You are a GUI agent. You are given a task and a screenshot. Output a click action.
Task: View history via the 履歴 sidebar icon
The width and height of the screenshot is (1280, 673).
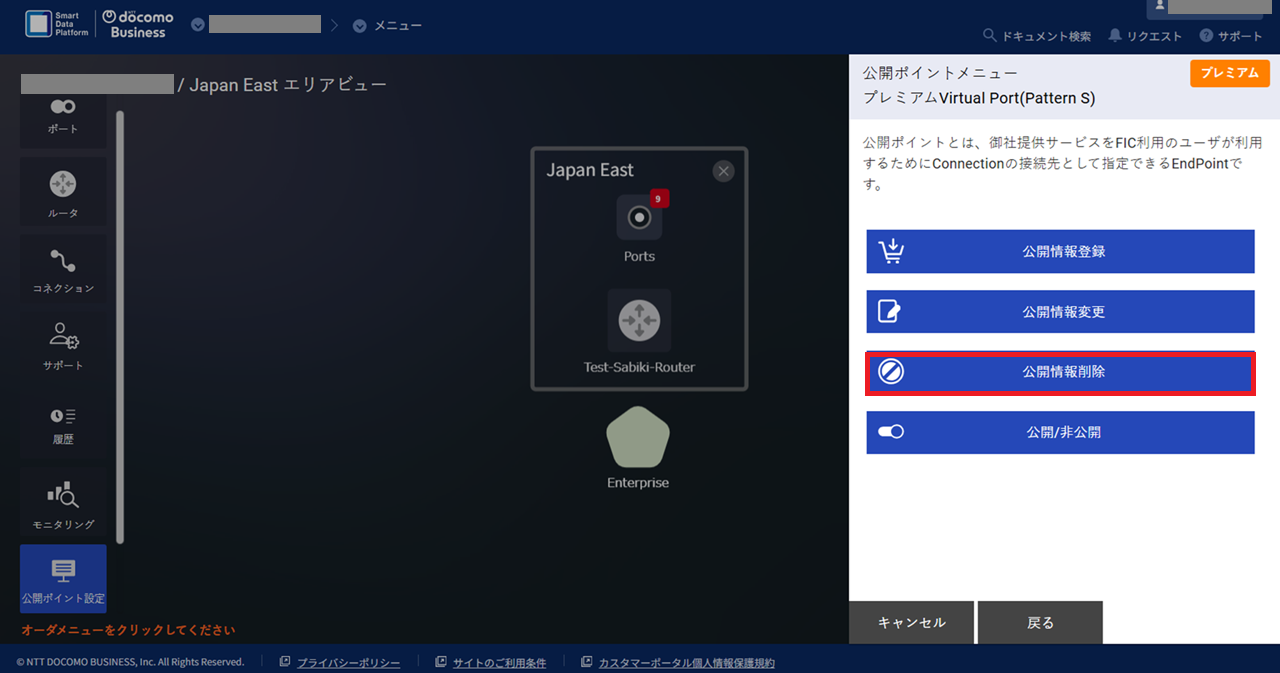62,424
